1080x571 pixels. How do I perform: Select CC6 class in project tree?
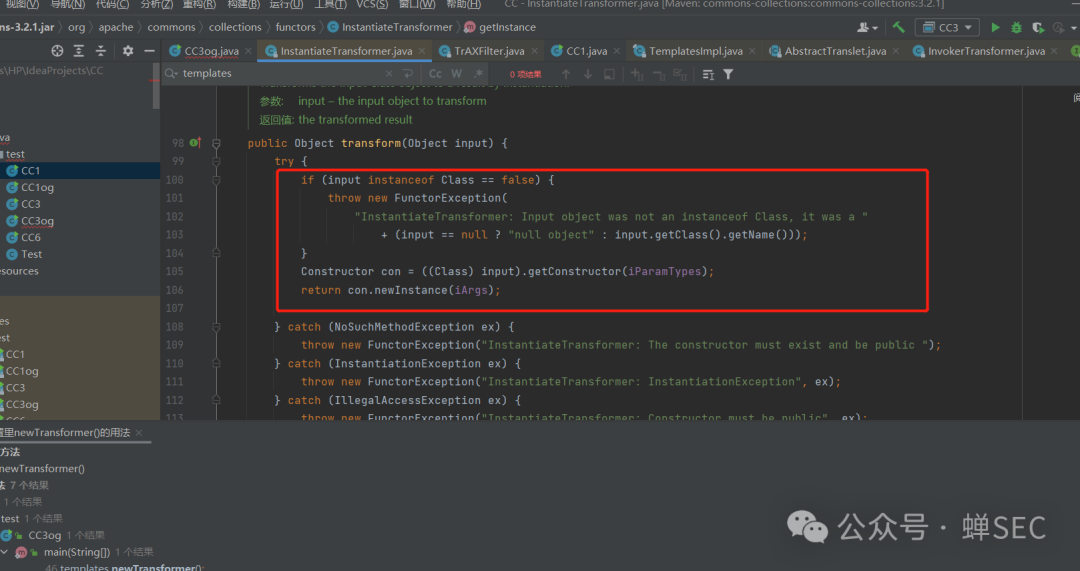pyautogui.click(x=31, y=237)
